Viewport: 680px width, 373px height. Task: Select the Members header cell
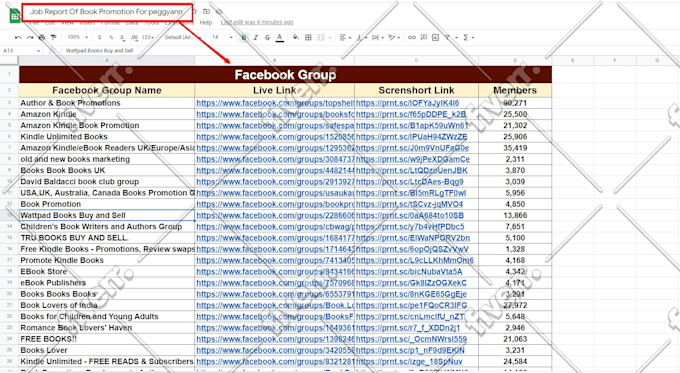(515, 90)
